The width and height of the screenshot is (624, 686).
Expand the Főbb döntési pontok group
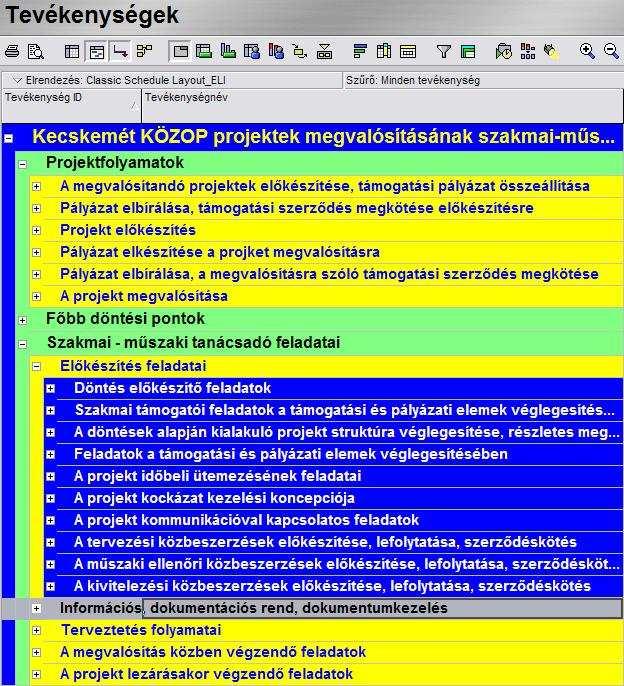(x=23, y=320)
